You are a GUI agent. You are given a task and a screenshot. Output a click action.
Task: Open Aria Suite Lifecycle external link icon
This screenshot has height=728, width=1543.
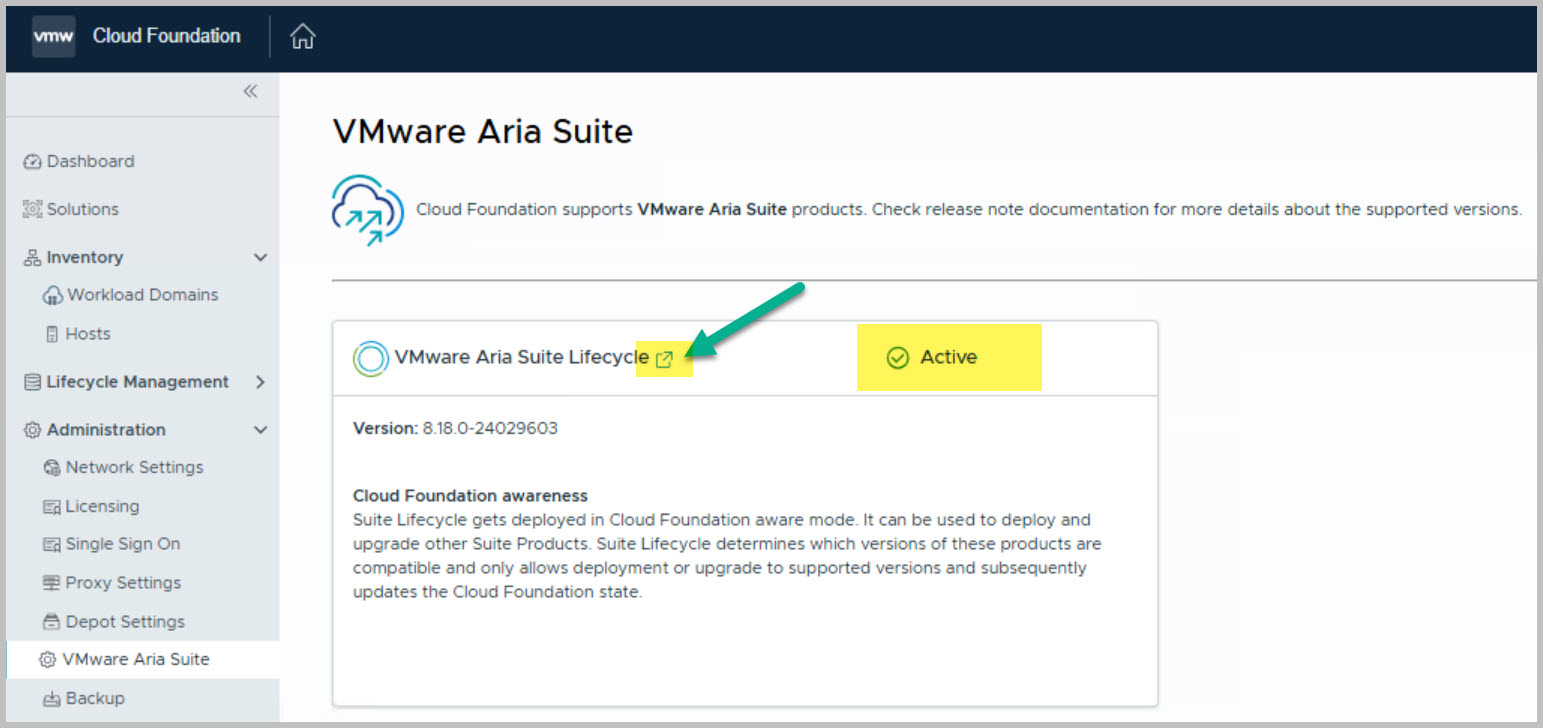[x=664, y=359]
